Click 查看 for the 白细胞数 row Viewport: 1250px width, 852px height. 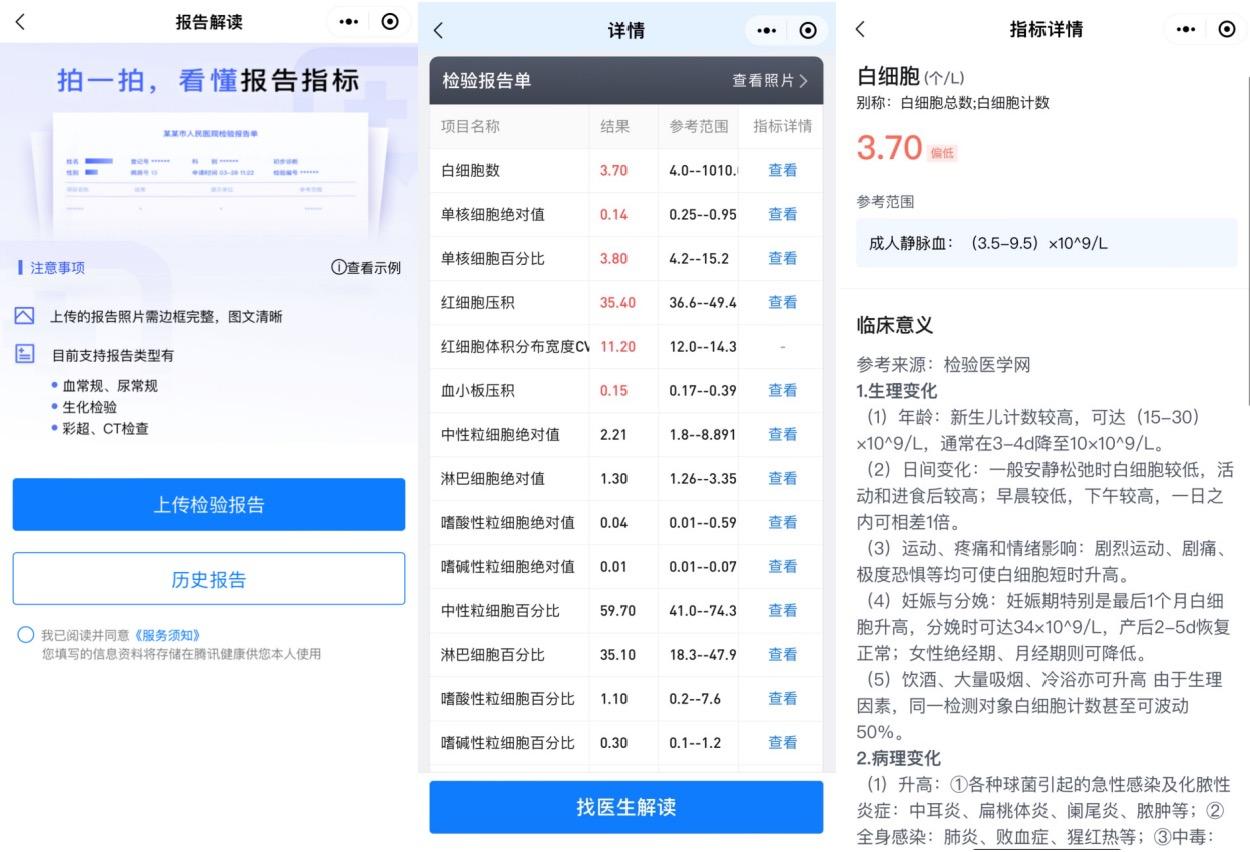tap(782, 170)
